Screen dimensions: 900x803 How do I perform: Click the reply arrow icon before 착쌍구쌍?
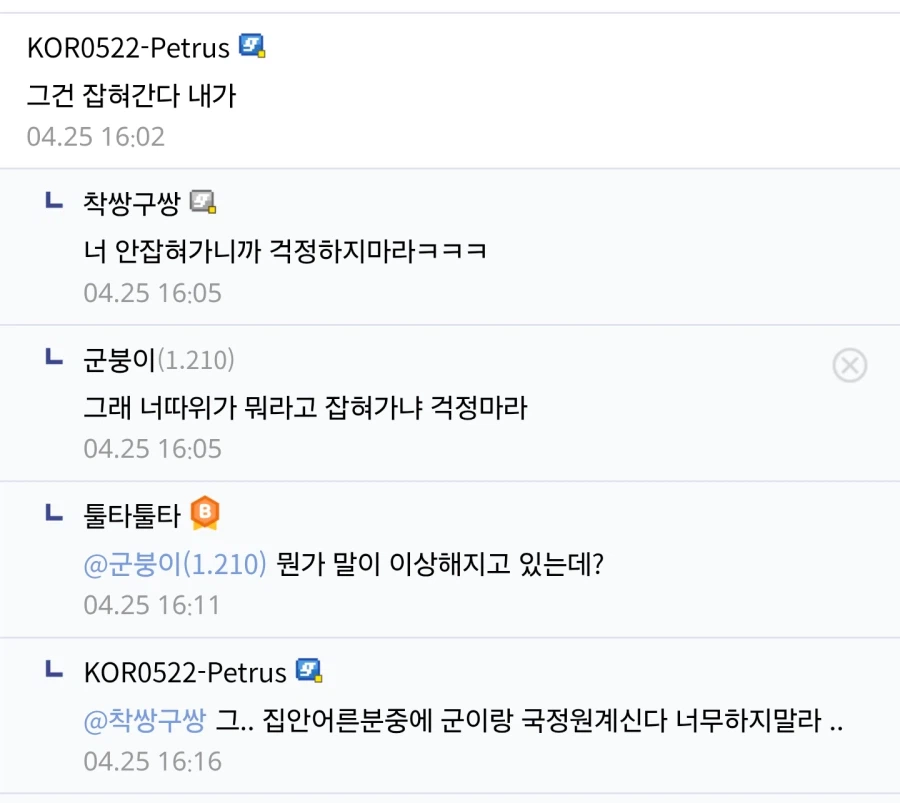(x=54, y=200)
